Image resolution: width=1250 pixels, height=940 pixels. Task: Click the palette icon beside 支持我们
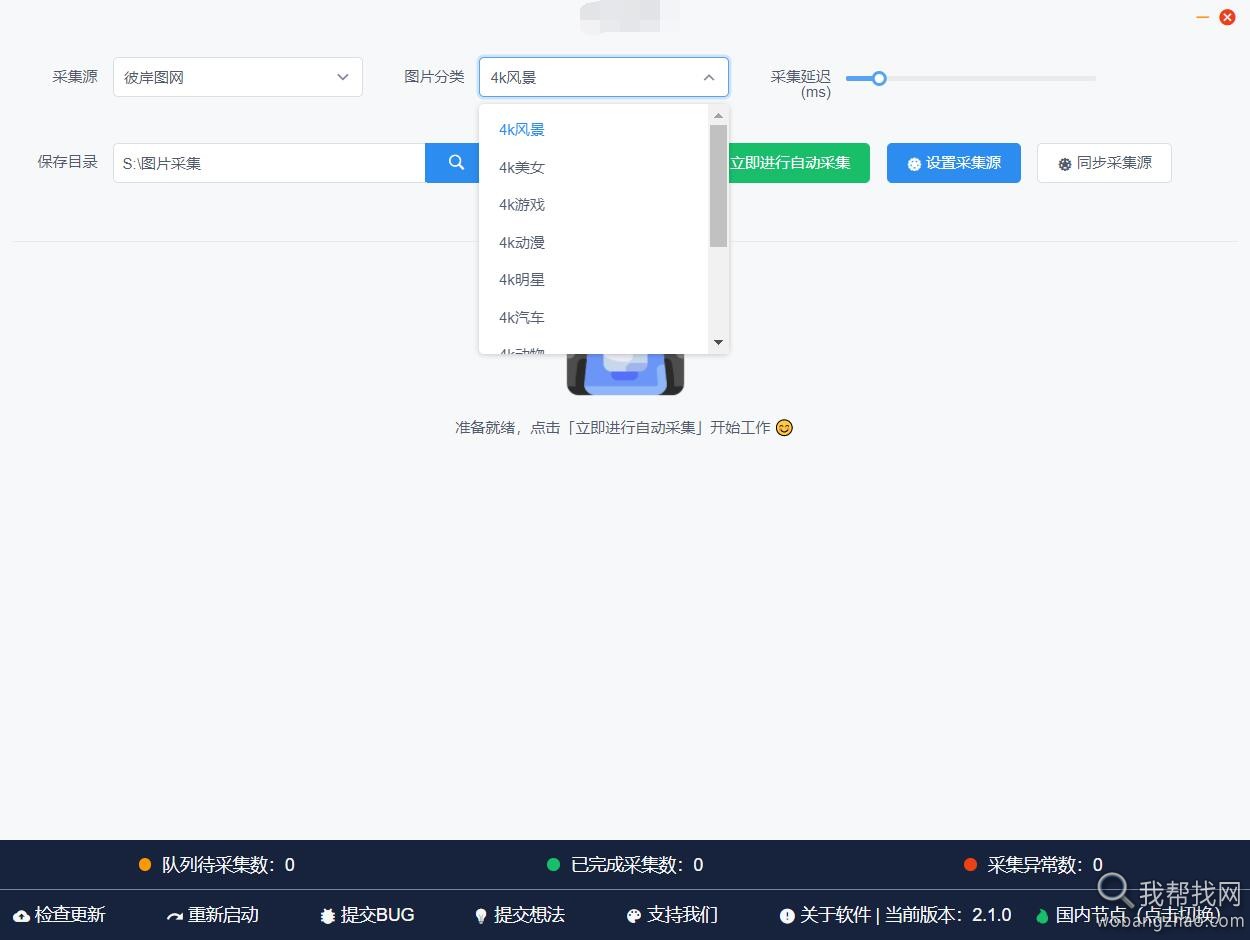[x=634, y=916]
